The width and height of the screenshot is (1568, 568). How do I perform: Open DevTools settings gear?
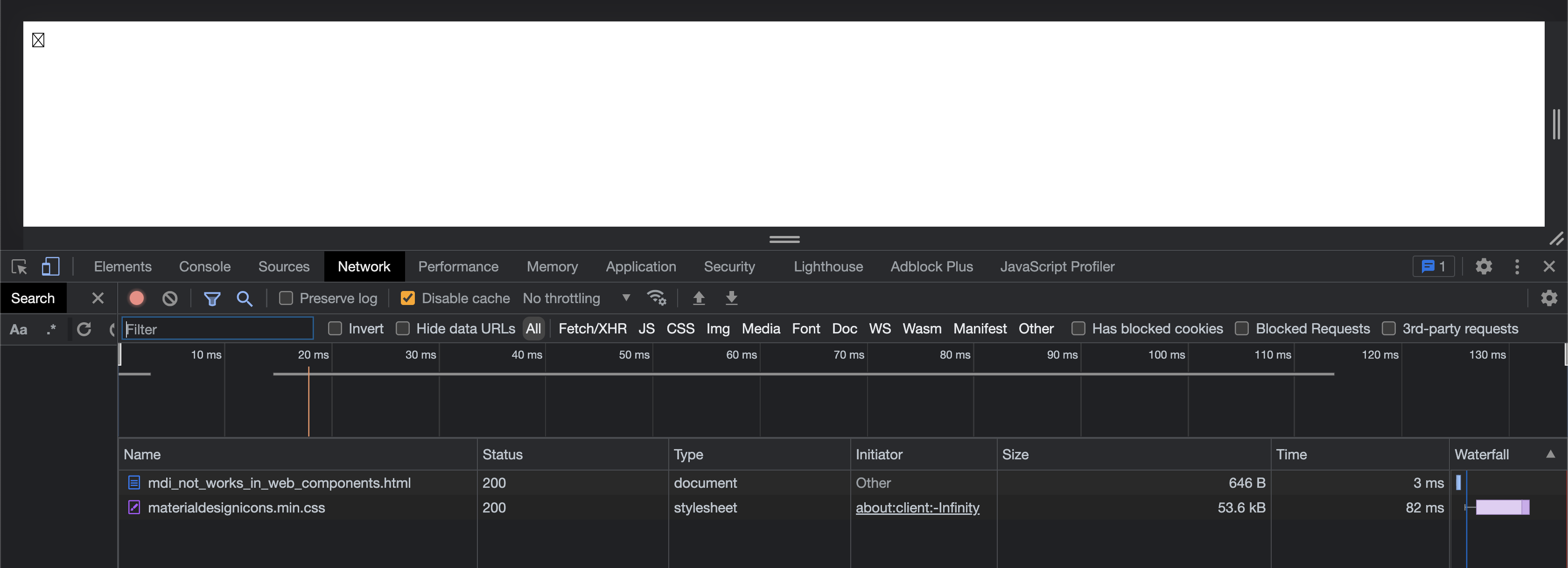coord(1484,266)
